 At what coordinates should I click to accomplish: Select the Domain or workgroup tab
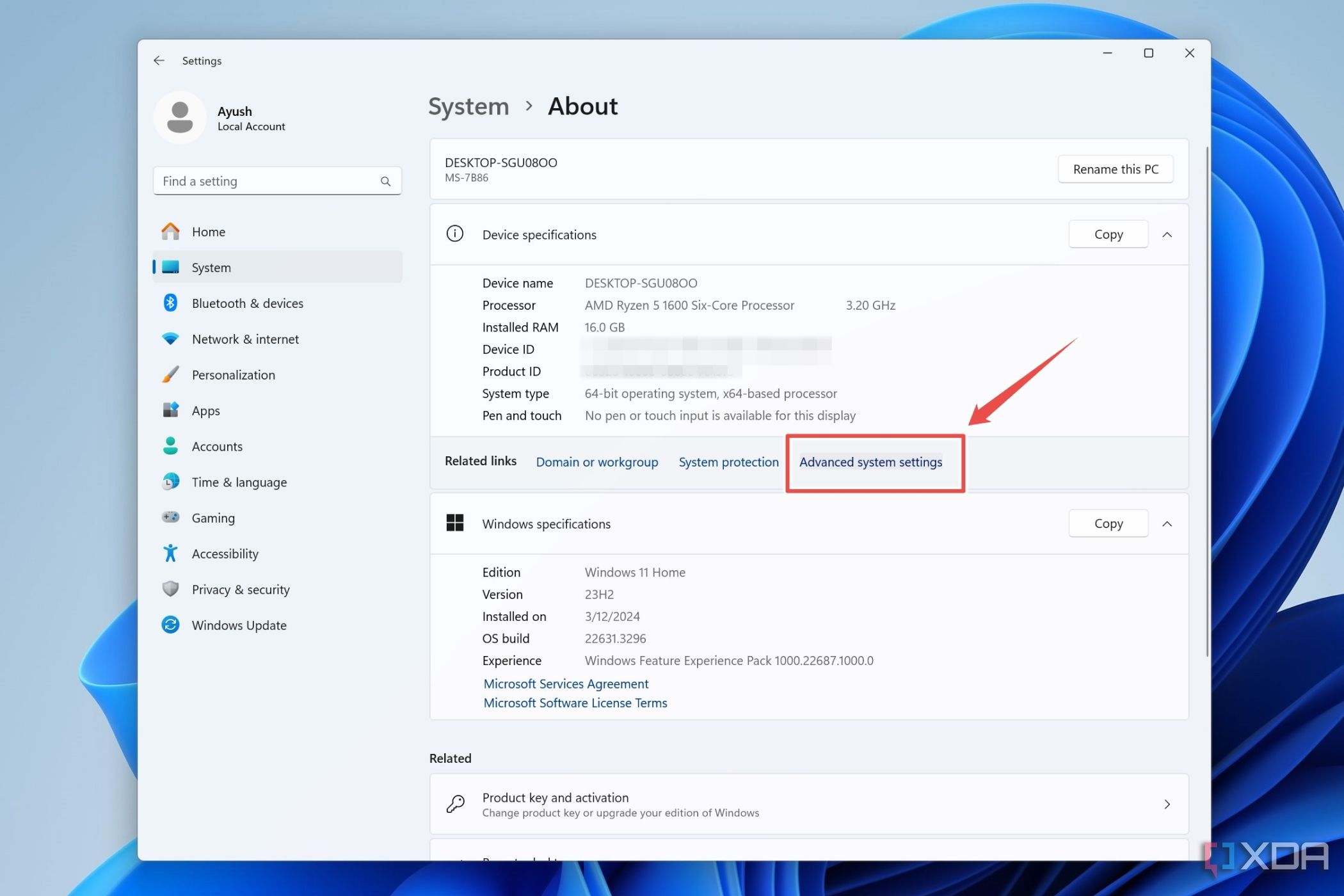click(598, 461)
